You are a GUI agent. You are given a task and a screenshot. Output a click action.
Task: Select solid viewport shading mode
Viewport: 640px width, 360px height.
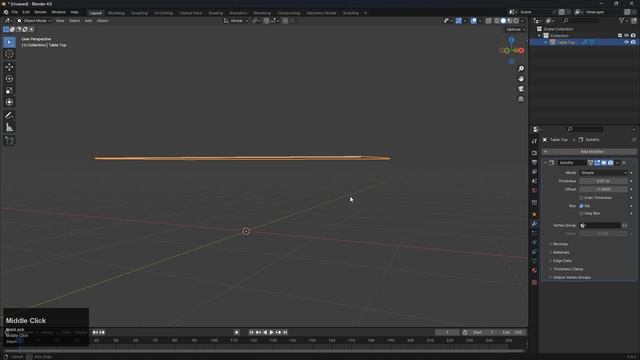click(503, 21)
